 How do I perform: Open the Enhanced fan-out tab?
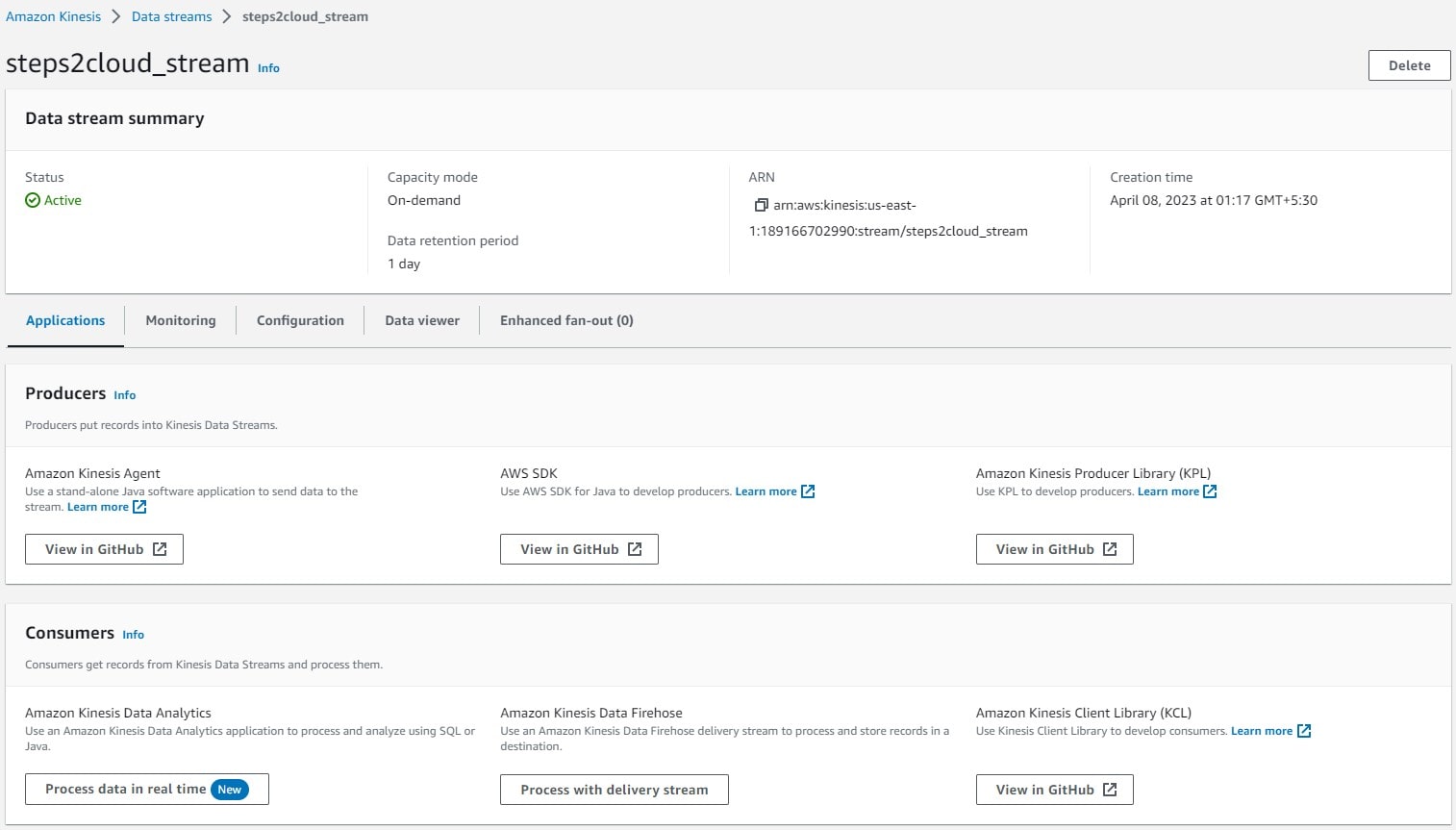click(x=565, y=320)
